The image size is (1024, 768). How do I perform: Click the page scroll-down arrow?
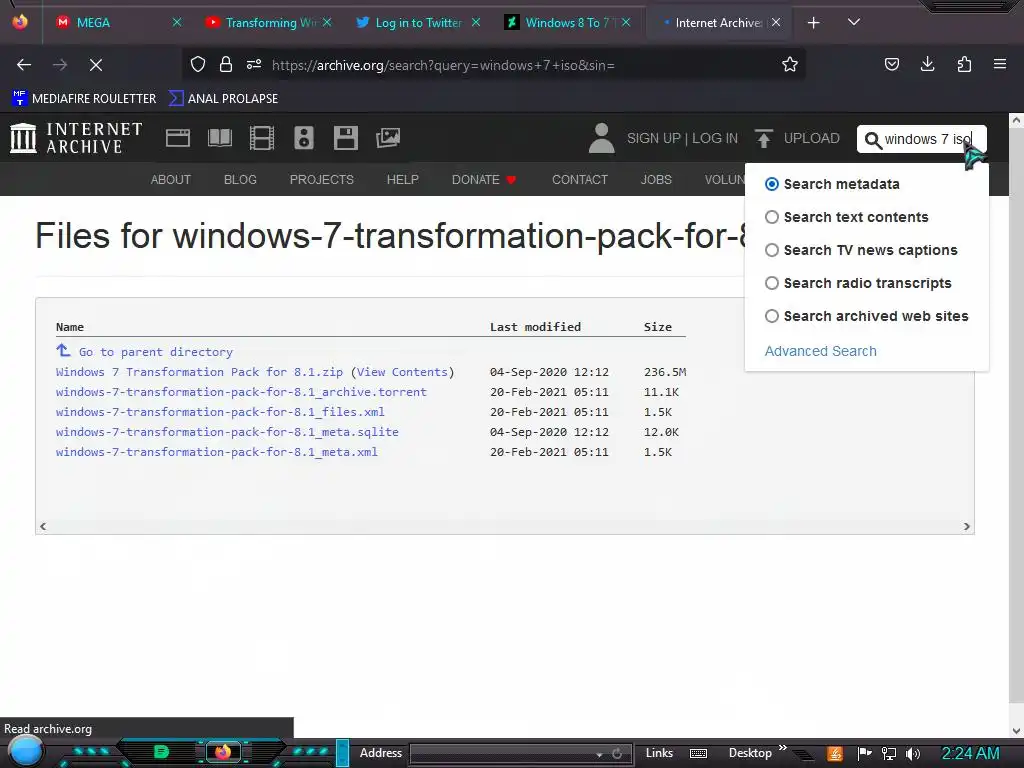[1016, 731]
